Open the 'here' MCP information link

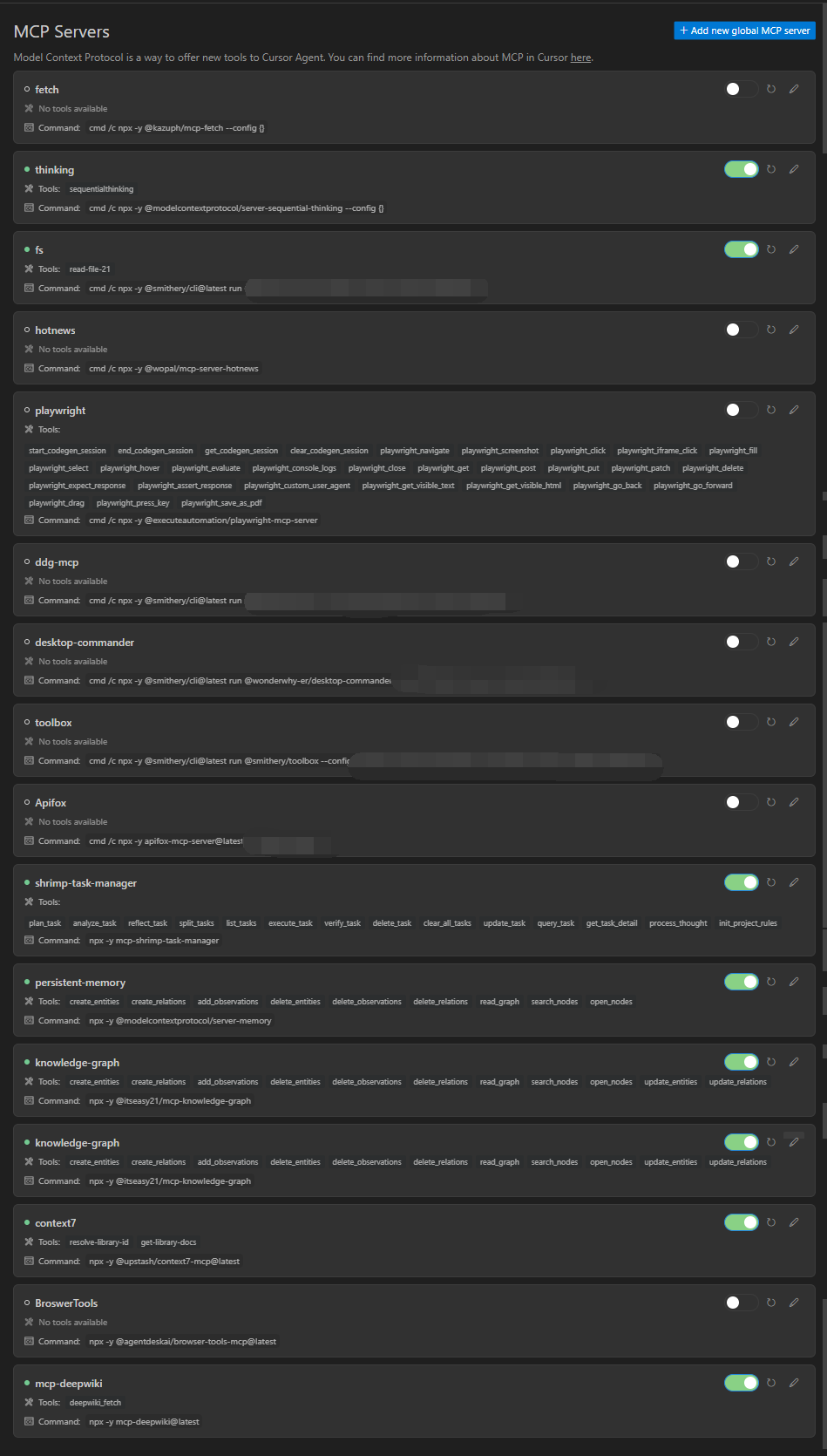tap(580, 58)
